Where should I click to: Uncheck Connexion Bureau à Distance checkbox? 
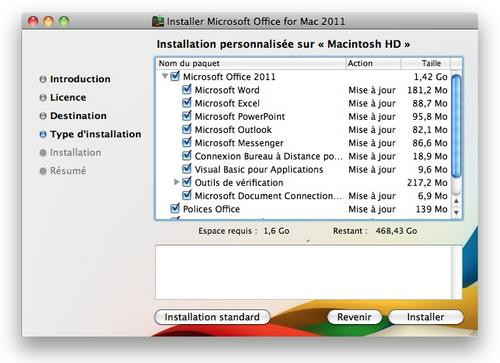tap(187, 156)
